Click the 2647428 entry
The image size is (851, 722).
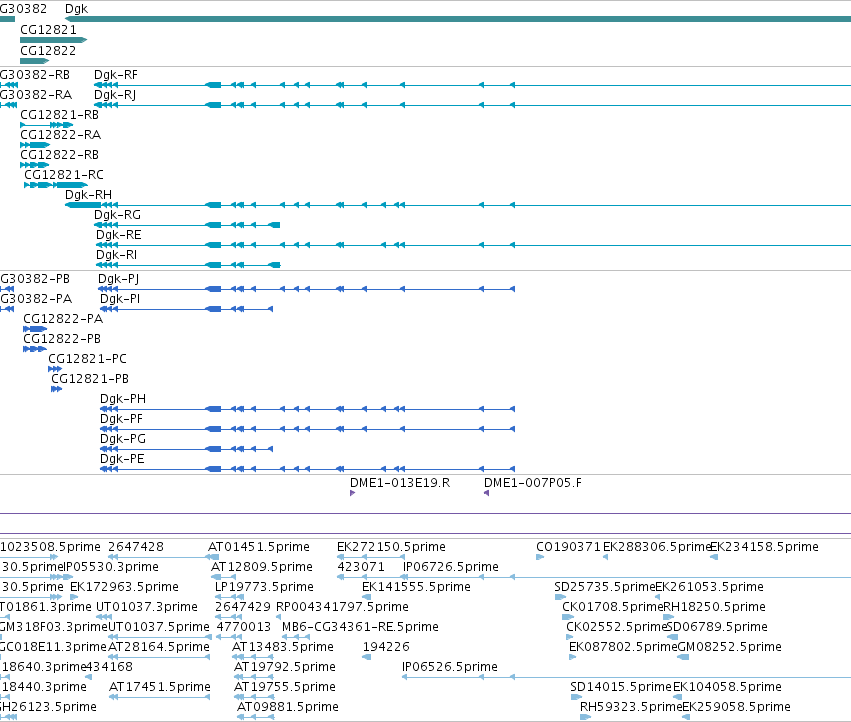click(x=136, y=547)
